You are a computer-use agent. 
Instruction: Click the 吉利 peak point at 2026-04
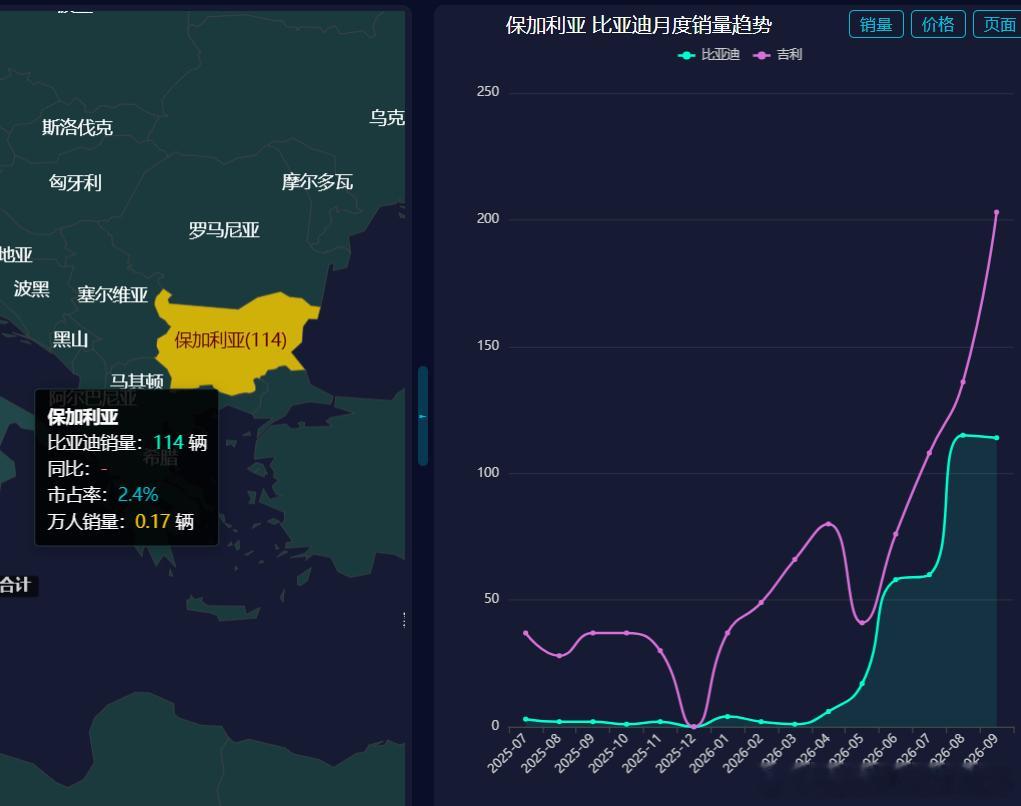(828, 523)
